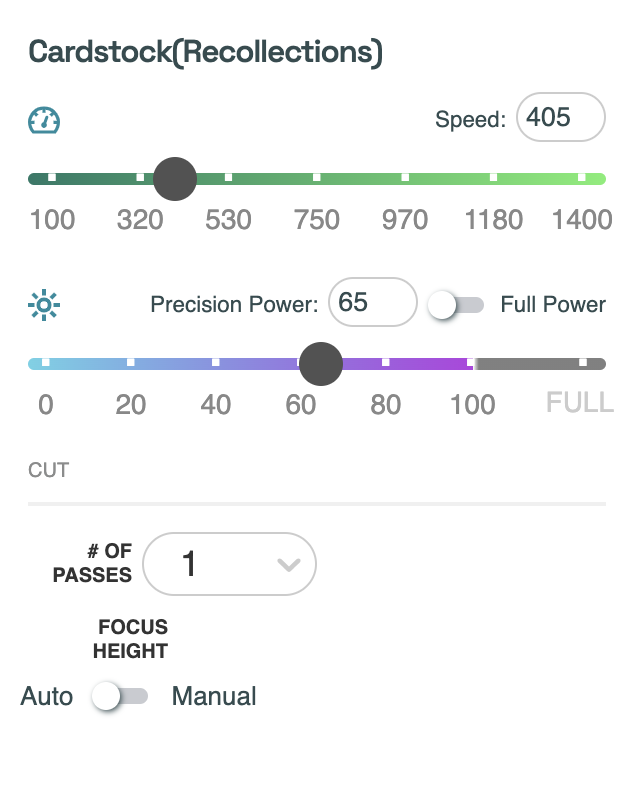Click the speedometer speed icon

point(44,121)
